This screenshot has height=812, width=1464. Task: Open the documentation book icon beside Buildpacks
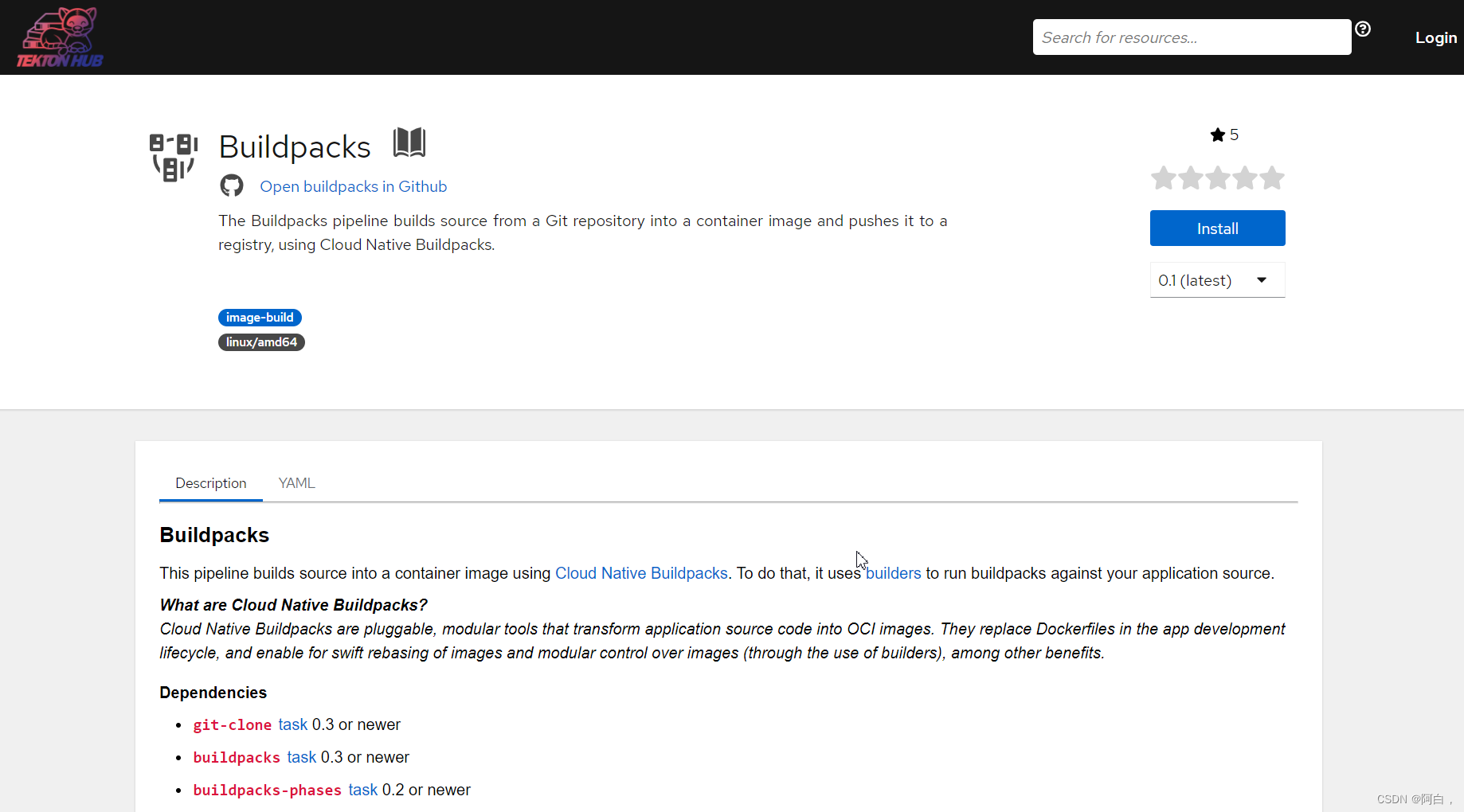409,143
